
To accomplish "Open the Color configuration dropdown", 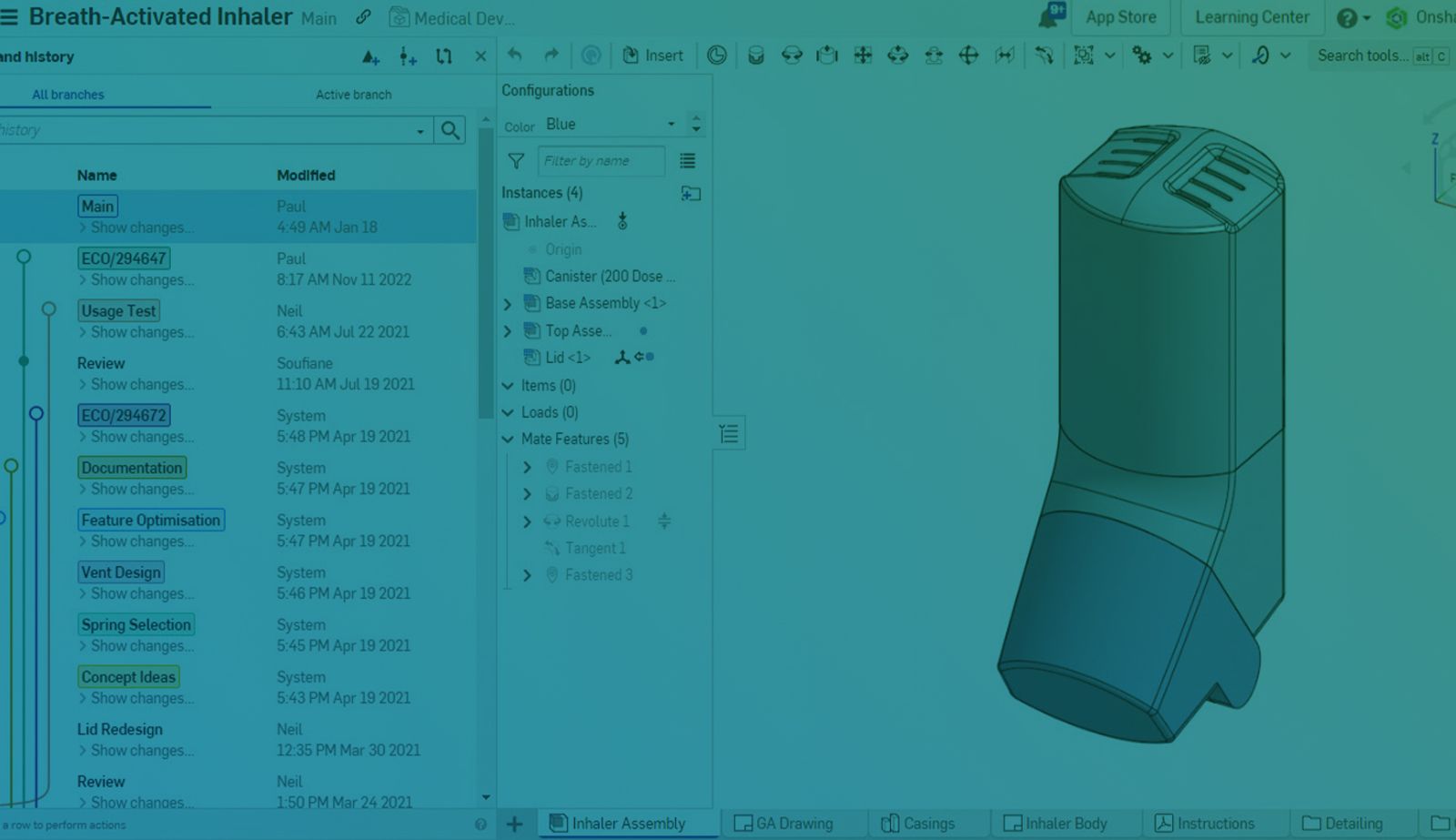I will [x=610, y=124].
